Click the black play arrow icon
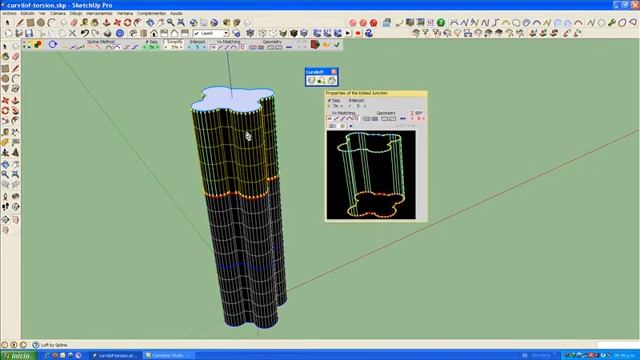The image size is (640, 360). click(x=348, y=33)
